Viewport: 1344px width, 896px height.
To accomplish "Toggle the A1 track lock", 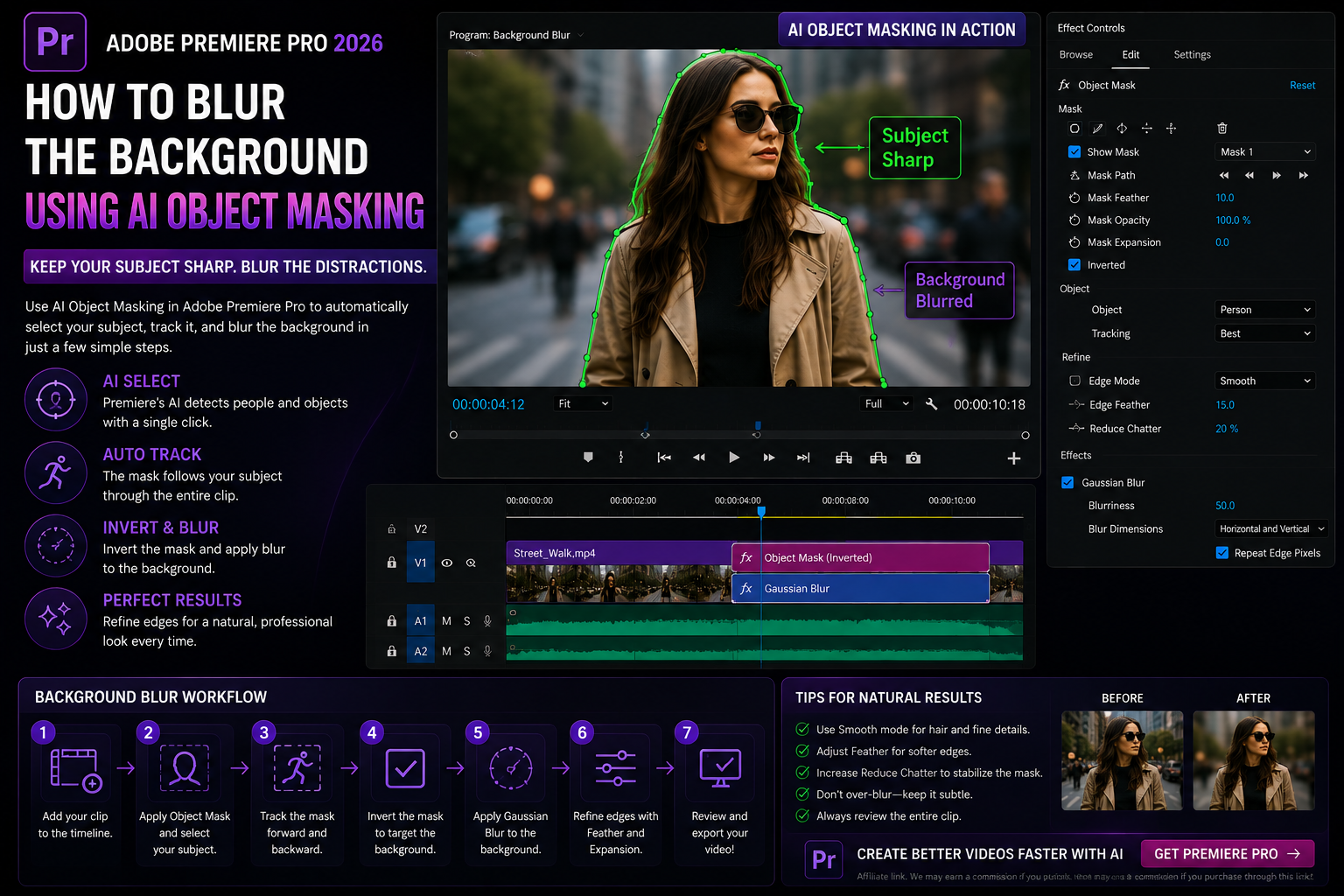I will (x=392, y=620).
